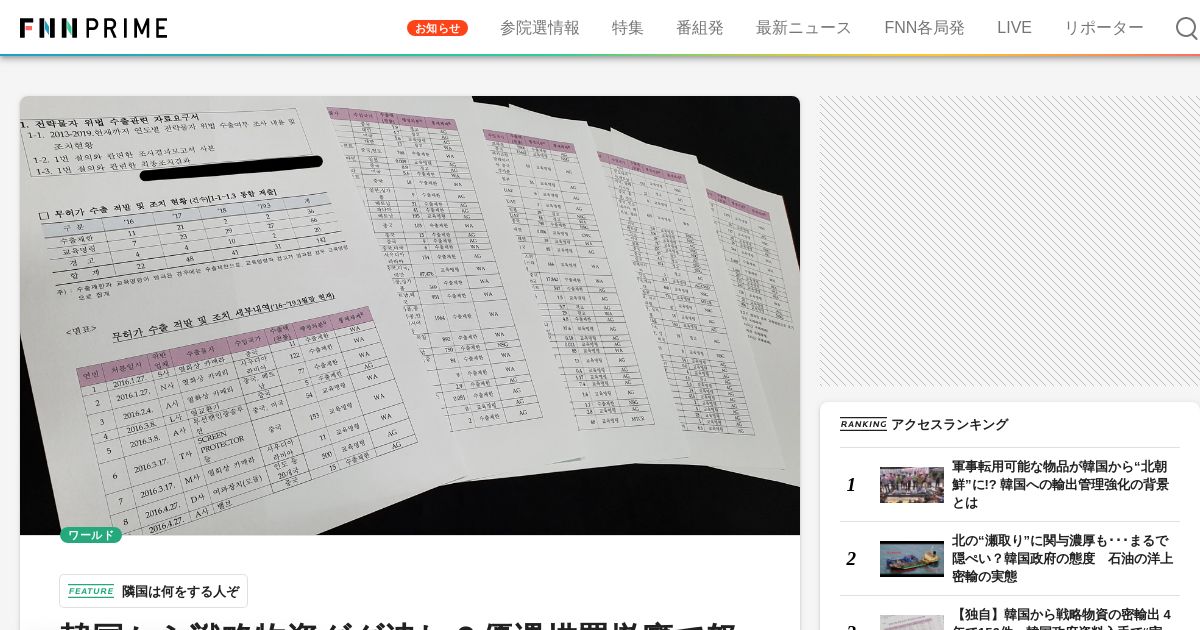
Task: Go to 参院選情報 menu
Action: point(540,28)
